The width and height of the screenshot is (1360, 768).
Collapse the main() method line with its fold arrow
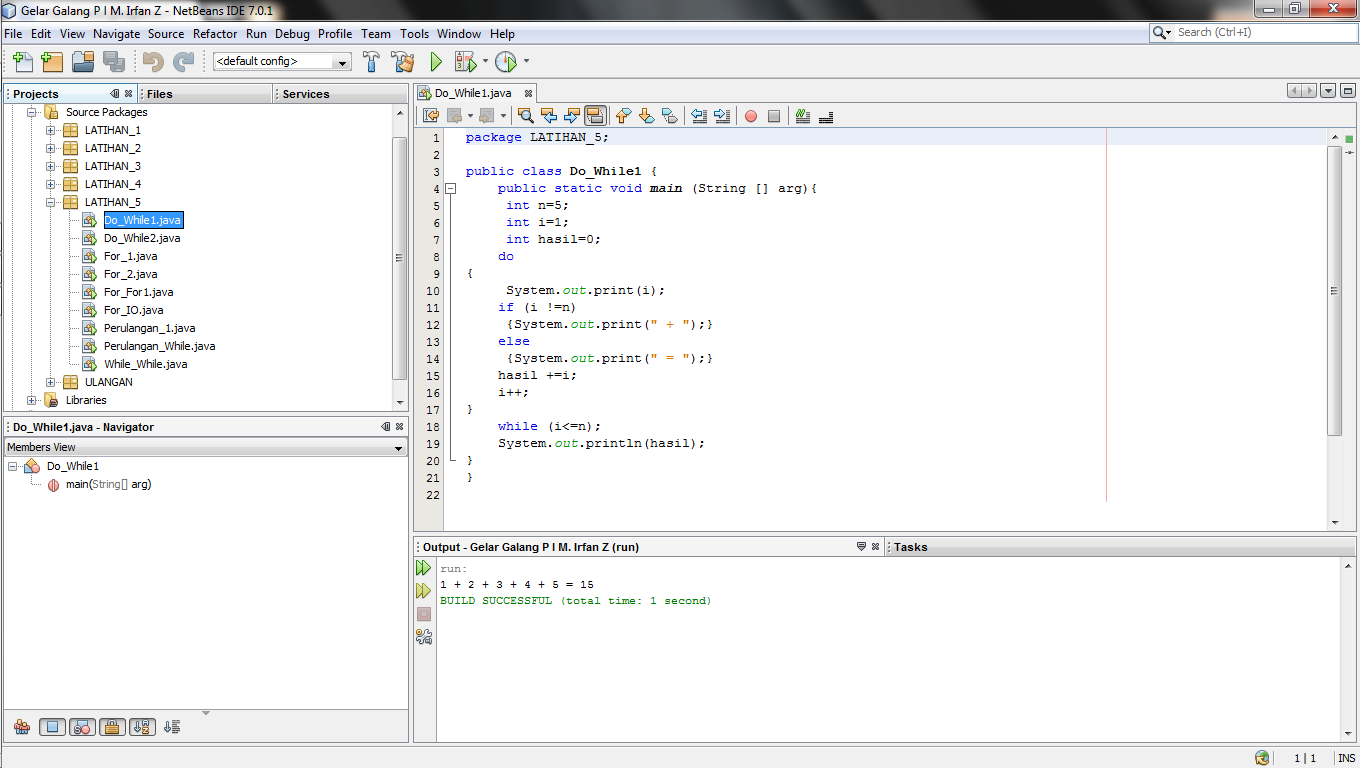point(449,188)
